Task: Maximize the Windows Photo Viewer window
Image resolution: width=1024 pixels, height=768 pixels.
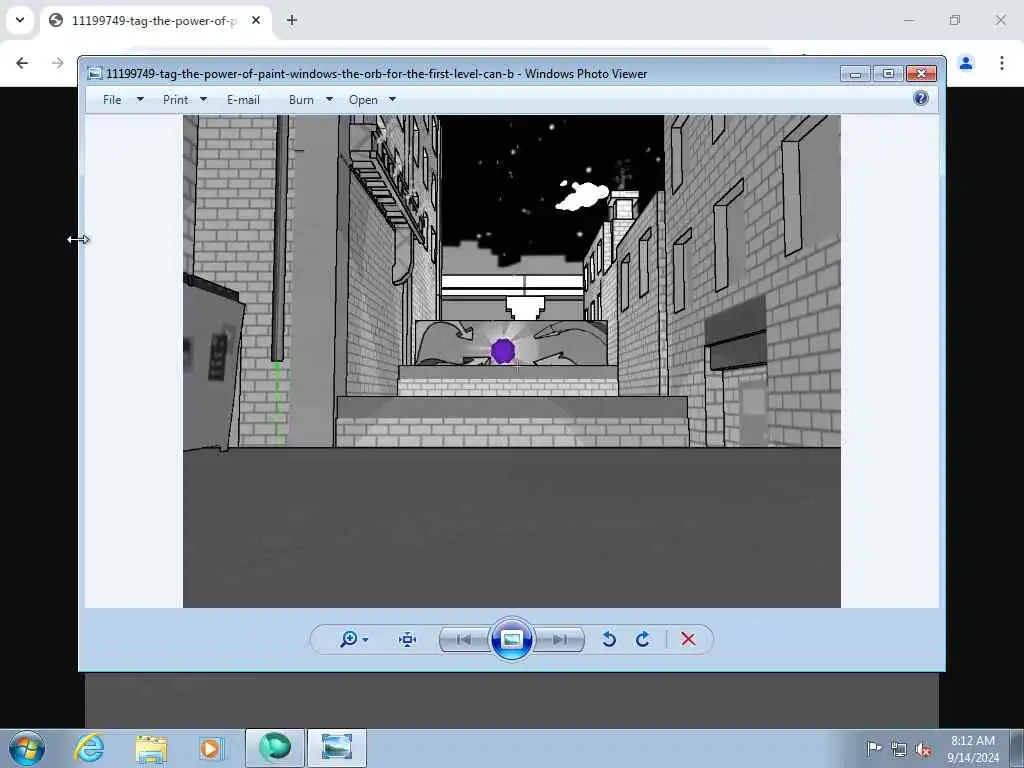Action: 888,73
